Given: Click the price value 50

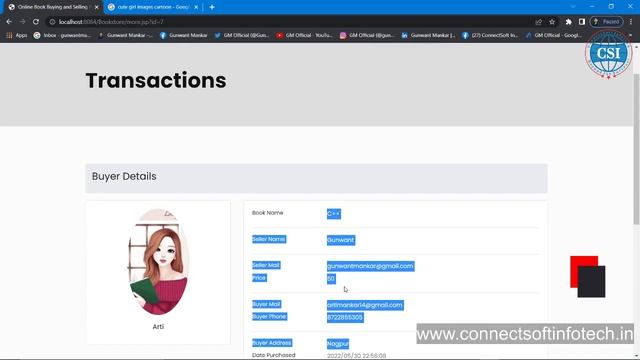Looking at the screenshot, I should [x=331, y=278].
